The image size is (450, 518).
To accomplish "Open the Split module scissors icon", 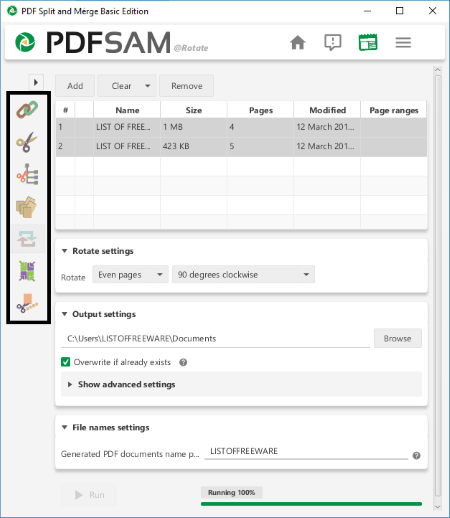I will 27,142.
